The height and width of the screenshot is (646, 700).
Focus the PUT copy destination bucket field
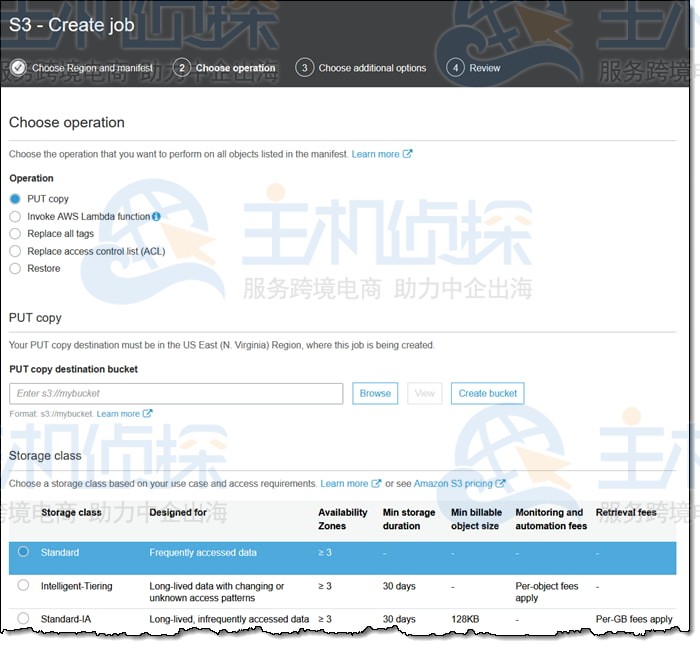pyautogui.click(x=176, y=393)
